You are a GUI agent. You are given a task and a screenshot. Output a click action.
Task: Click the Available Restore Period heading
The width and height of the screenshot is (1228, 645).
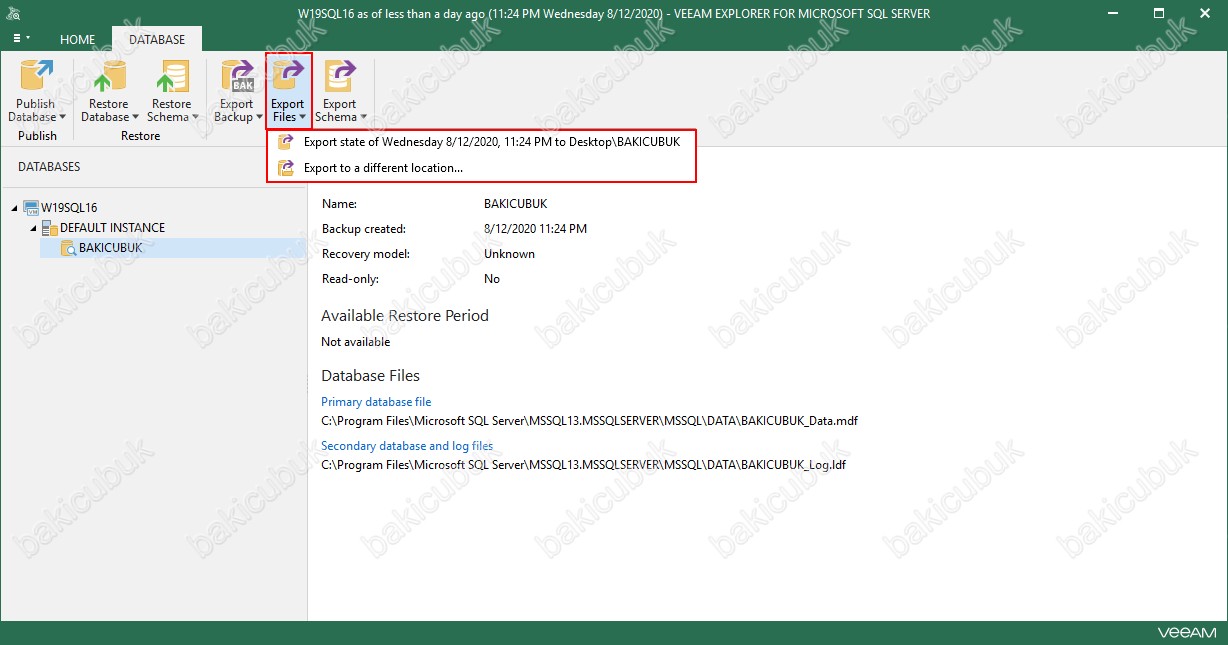coord(405,316)
